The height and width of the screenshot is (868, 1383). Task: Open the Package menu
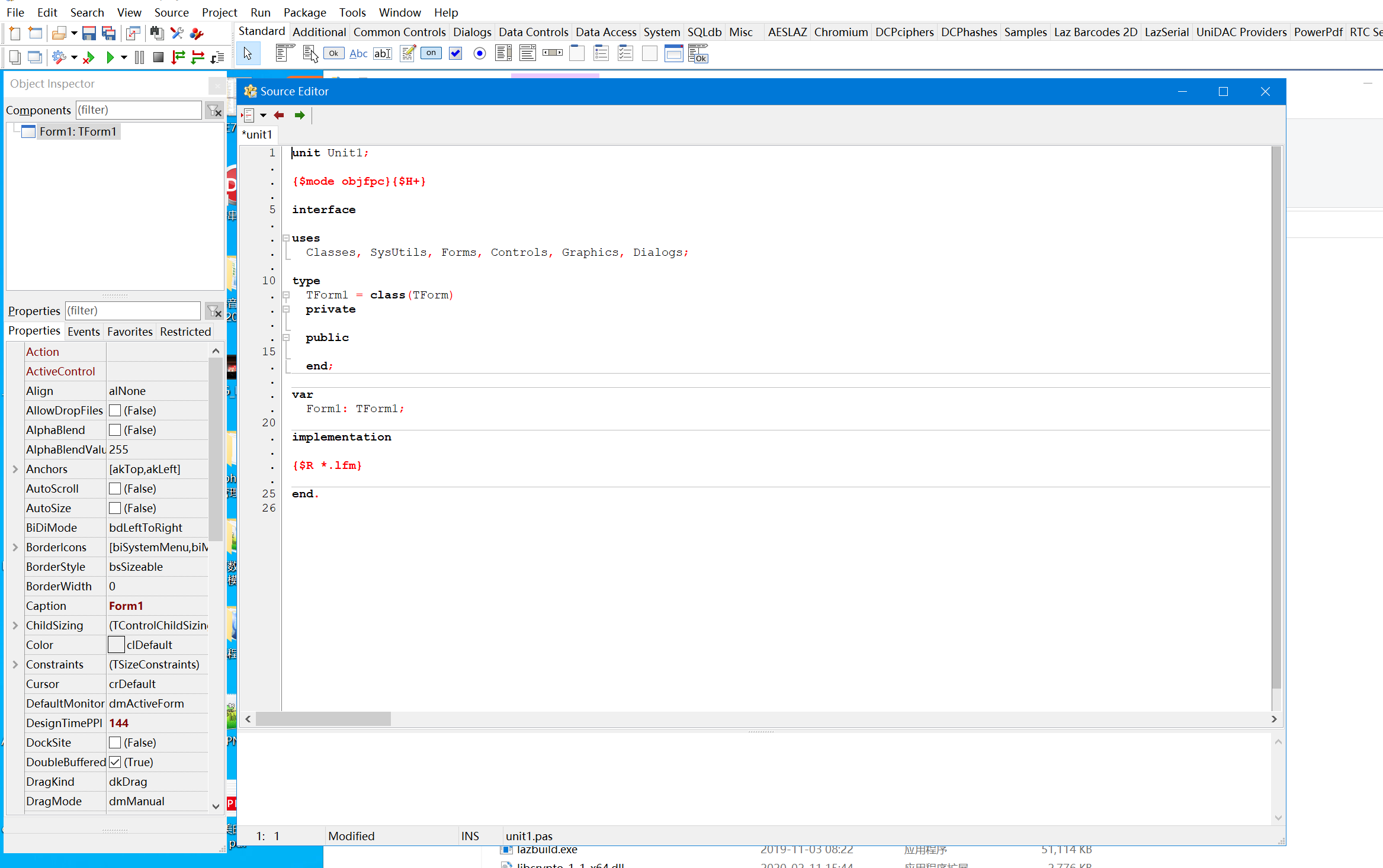click(304, 11)
